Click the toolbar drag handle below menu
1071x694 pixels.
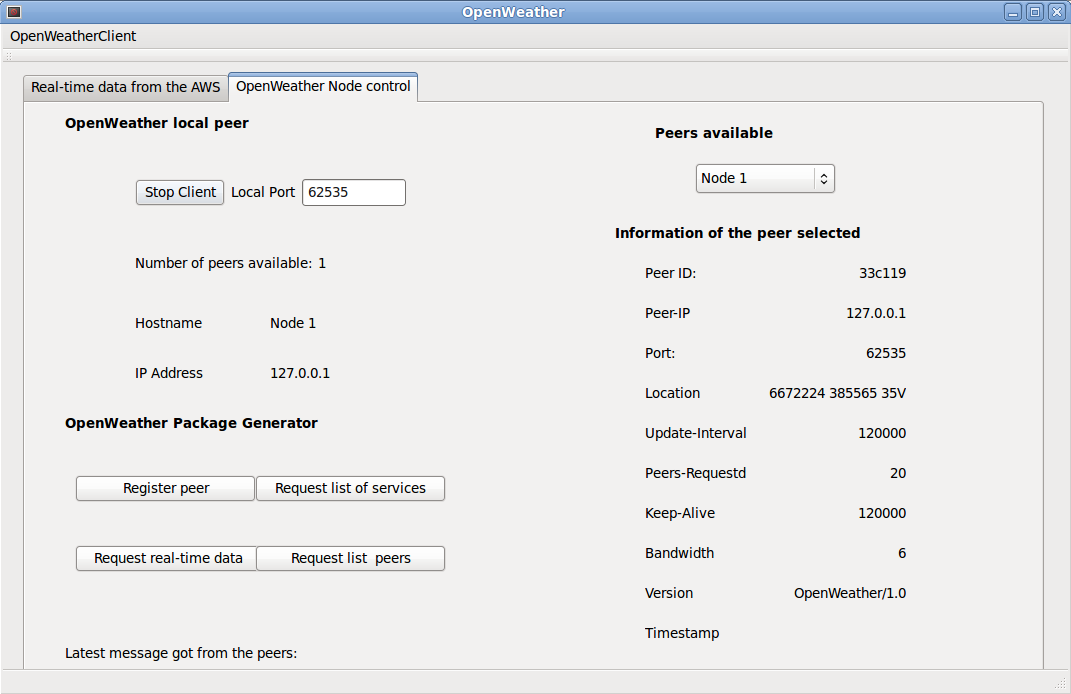8,56
